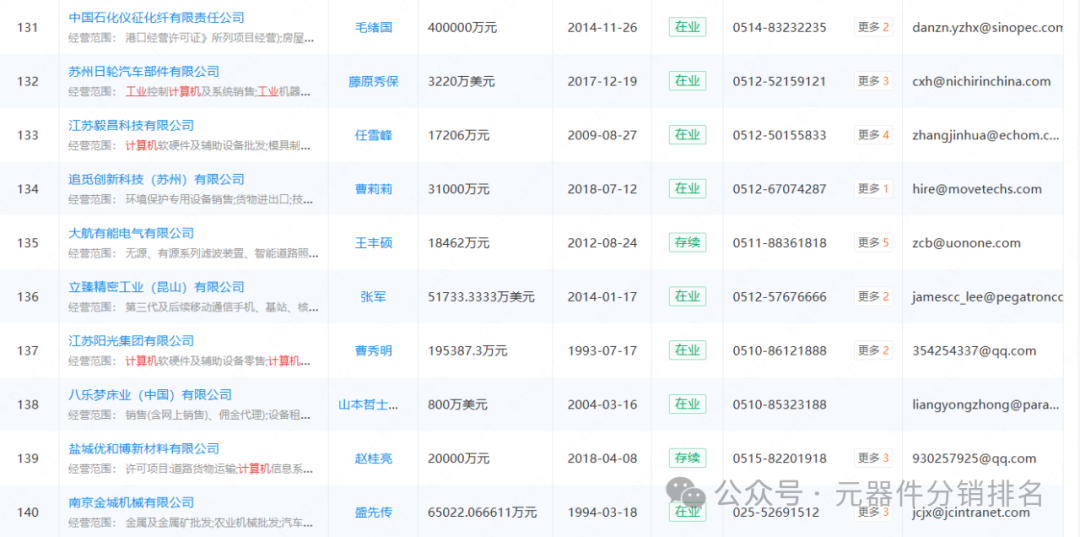Expand 更多 4 phones for row 133
The height and width of the screenshot is (537, 1080).
tap(873, 134)
